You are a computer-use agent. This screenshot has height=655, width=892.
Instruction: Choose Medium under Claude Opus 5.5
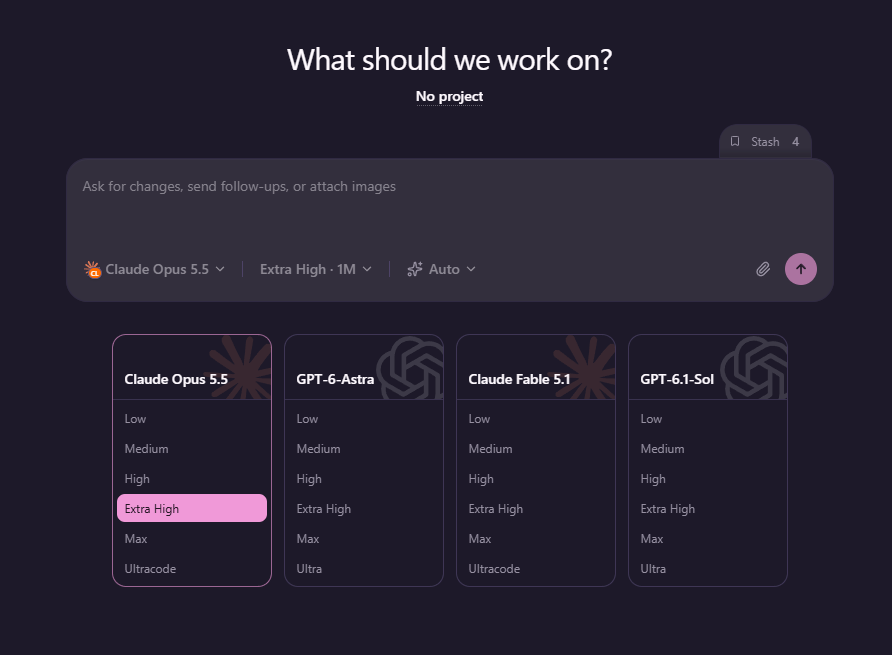[x=192, y=449]
